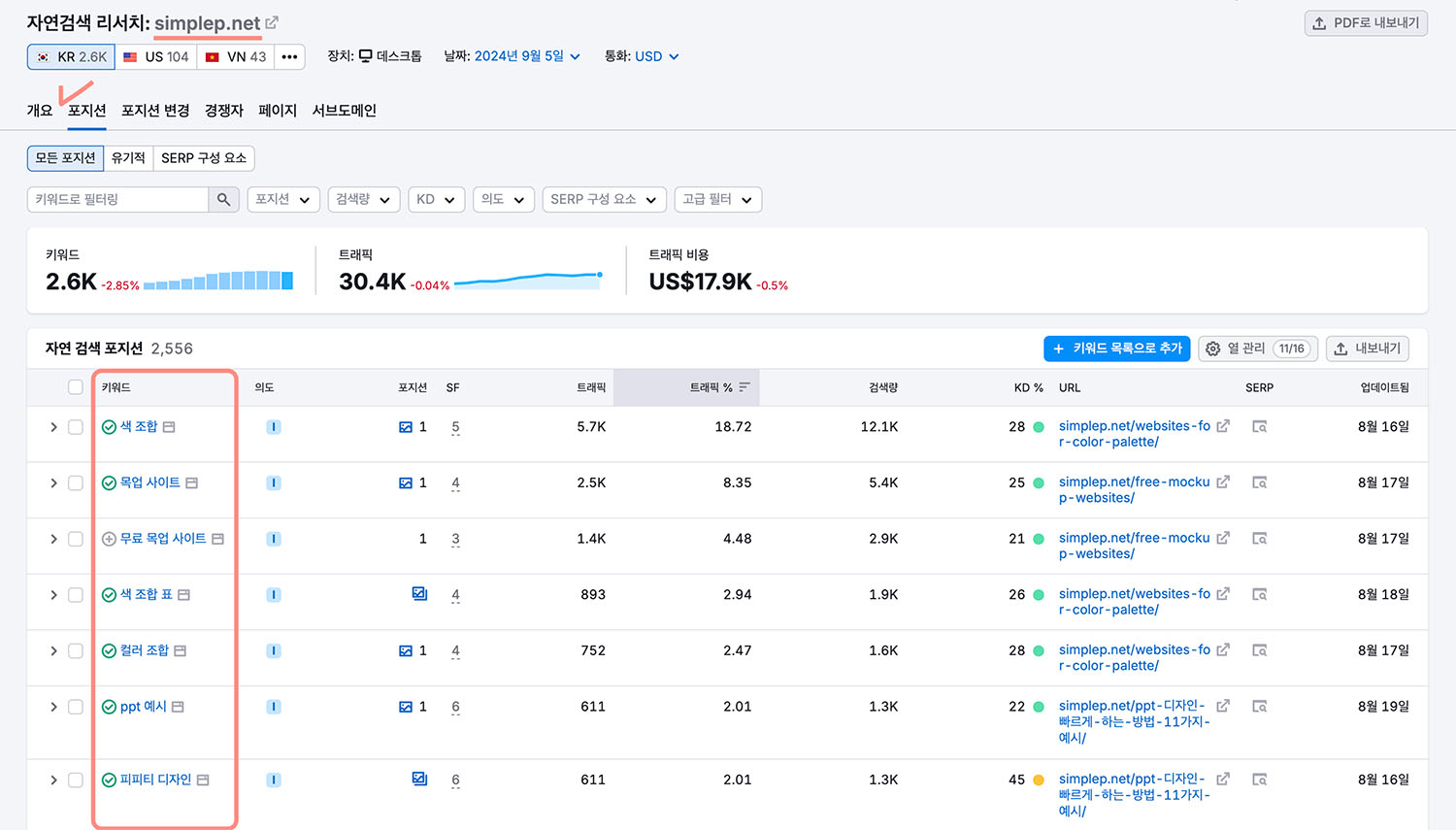The width and height of the screenshot is (1456, 830).
Task: Open SERP snapshot for 목업 사이트 row
Action: coord(1260,482)
